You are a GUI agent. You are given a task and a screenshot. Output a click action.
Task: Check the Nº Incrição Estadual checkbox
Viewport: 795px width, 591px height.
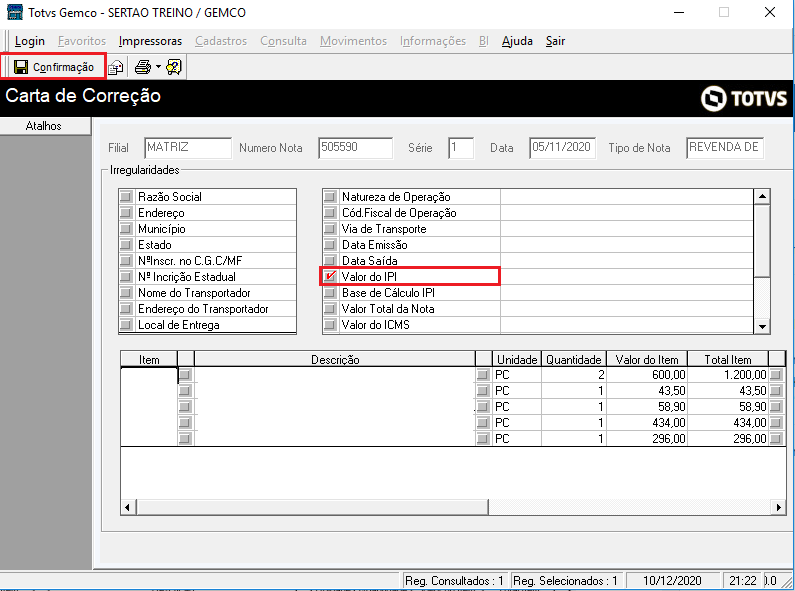coord(126,277)
